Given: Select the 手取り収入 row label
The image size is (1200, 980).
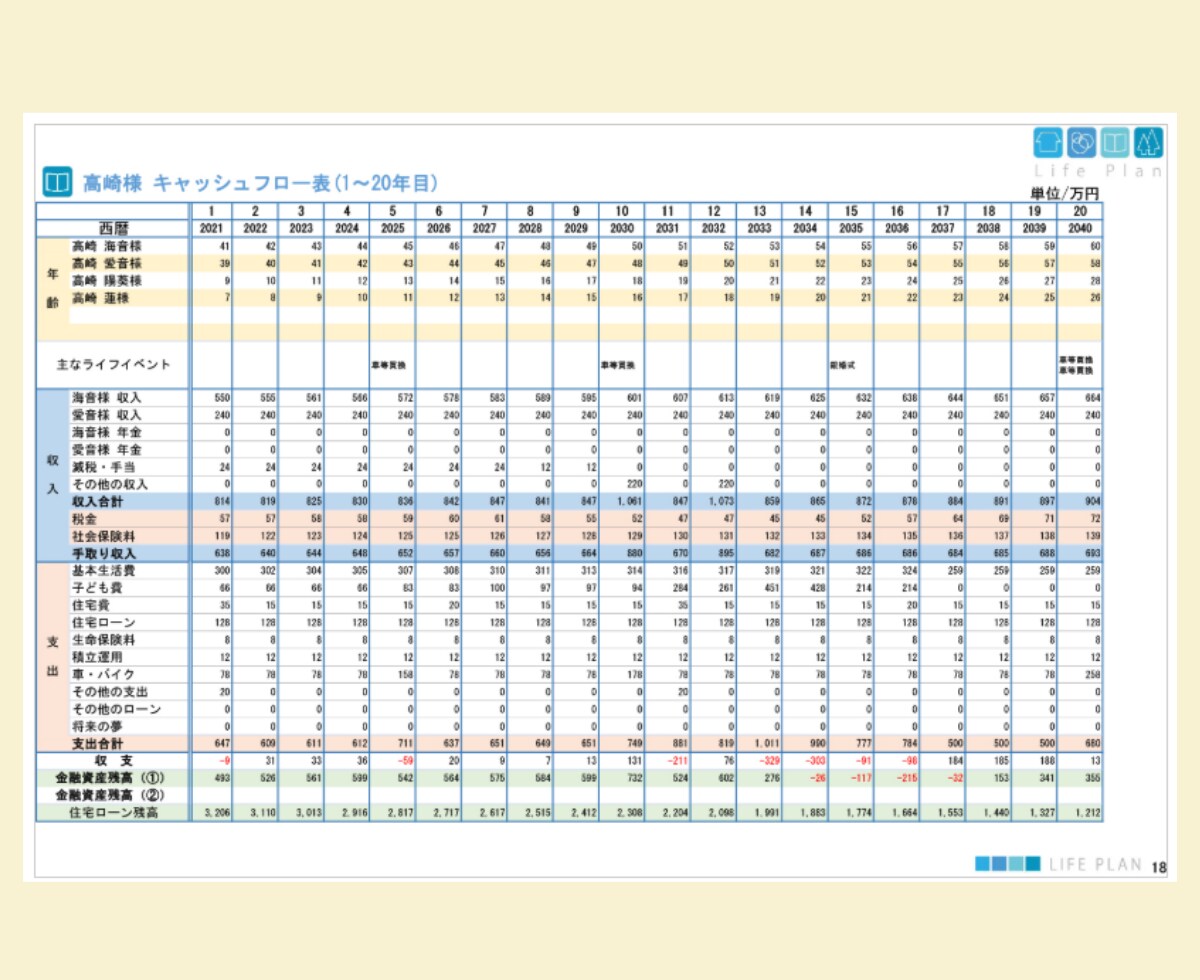Looking at the screenshot, I should (103, 553).
